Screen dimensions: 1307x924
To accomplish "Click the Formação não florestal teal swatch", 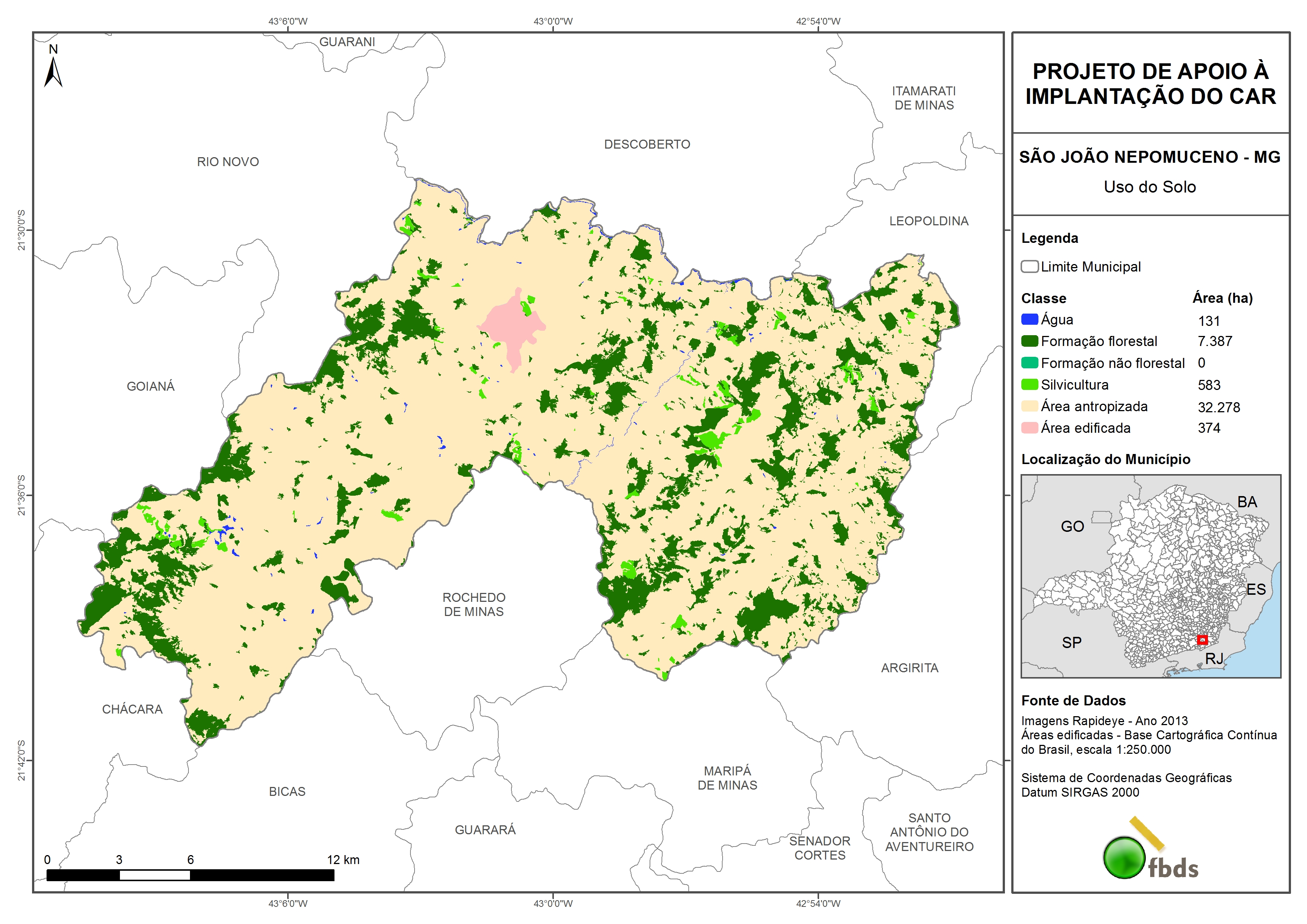I will tap(1029, 363).
